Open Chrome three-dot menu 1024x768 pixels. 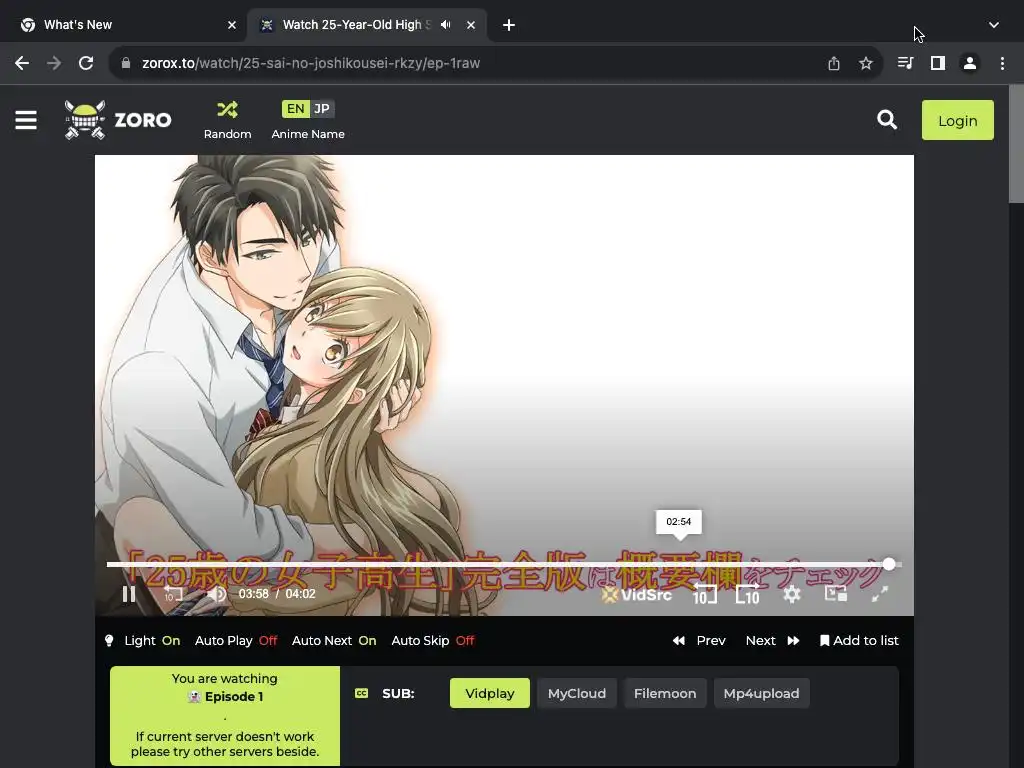[1002, 63]
